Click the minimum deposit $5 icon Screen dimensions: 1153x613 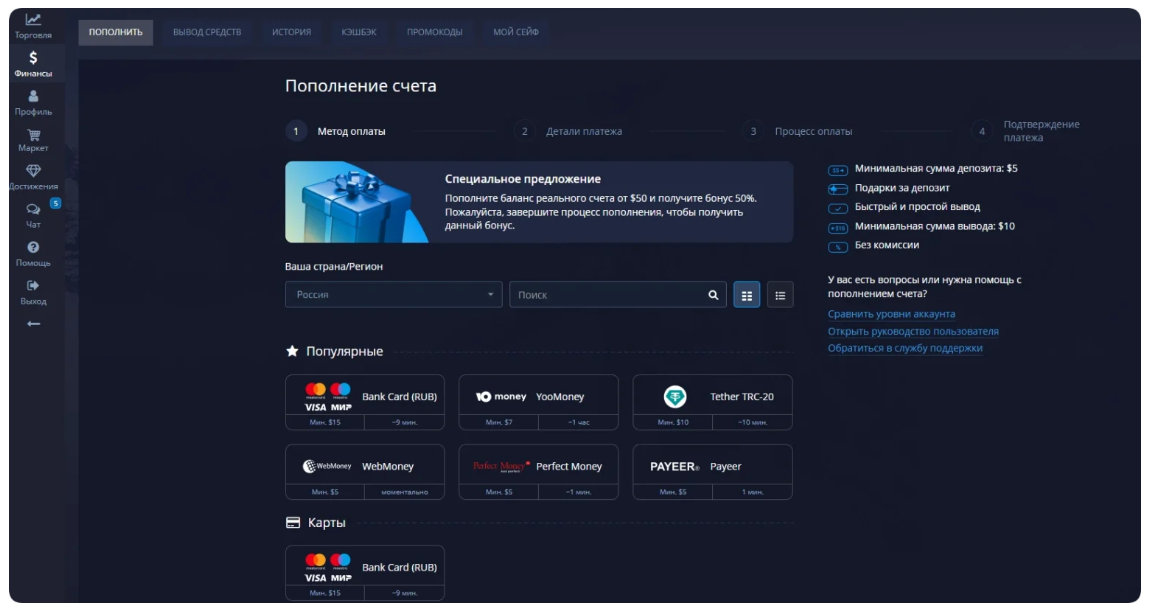tap(838, 170)
